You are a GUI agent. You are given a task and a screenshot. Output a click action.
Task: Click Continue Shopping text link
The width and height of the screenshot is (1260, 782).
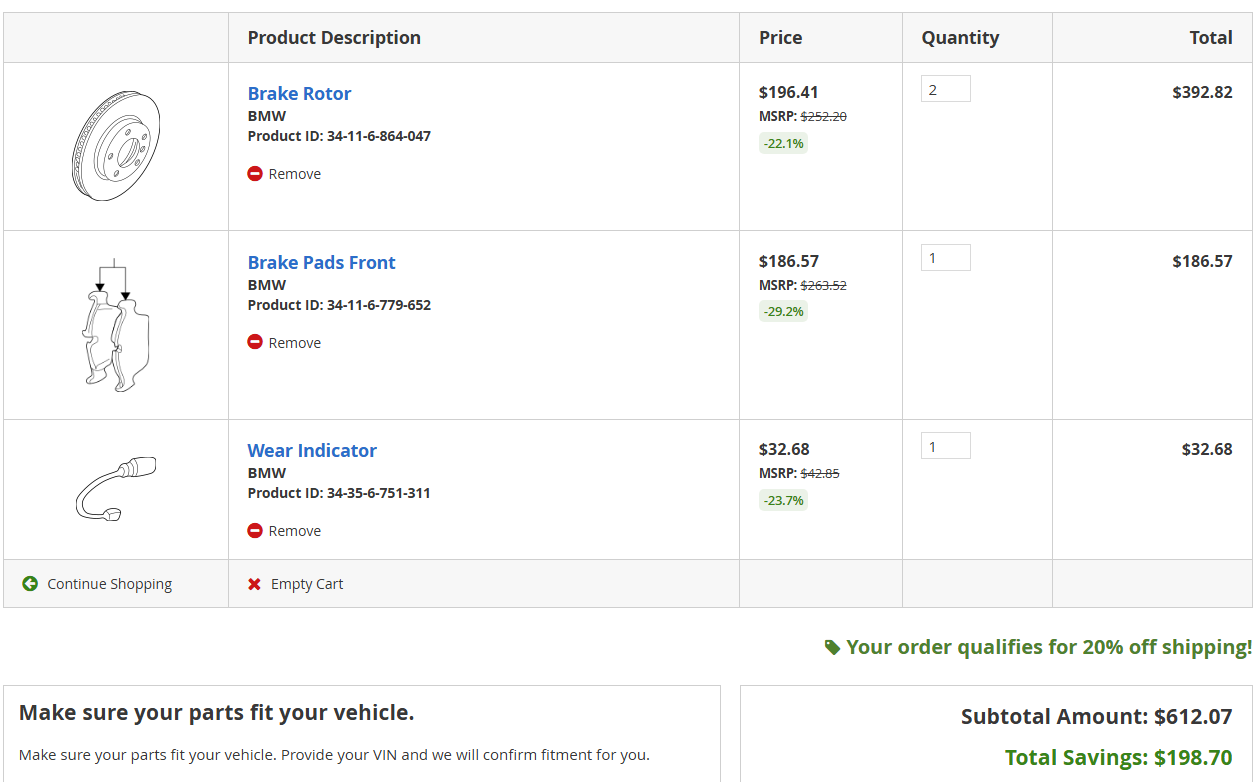point(109,584)
